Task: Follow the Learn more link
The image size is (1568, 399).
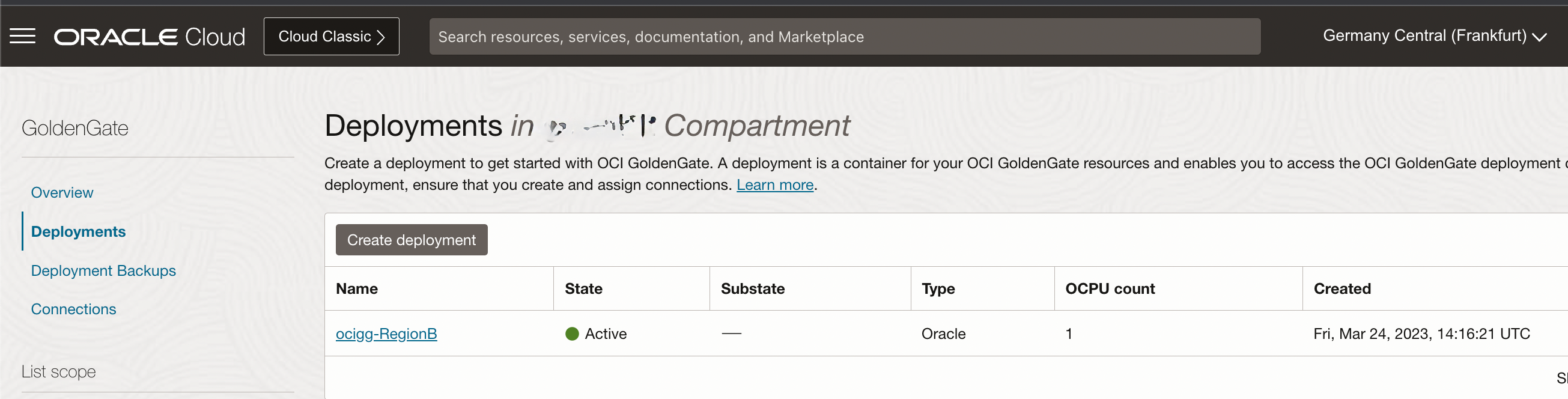Action: 775,184
